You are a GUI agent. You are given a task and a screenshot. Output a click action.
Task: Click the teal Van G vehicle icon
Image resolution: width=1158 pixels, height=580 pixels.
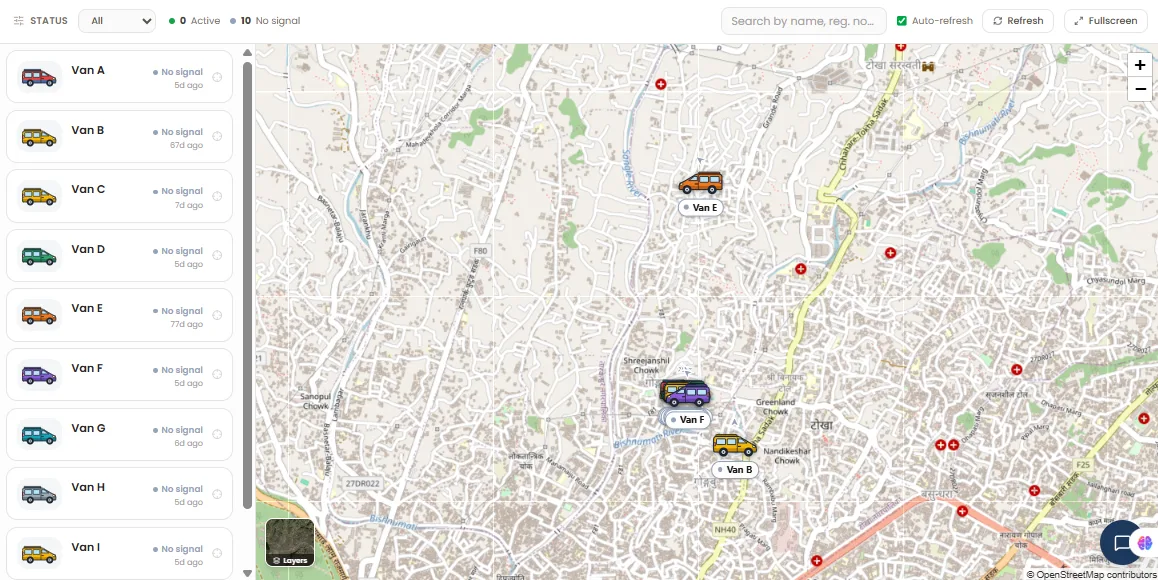point(39,434)
